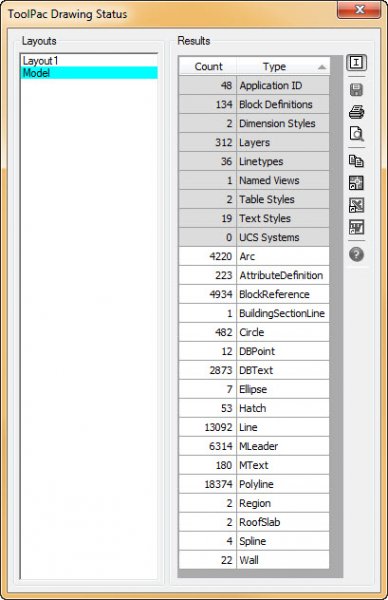Click the count value 18374
Screen dimensions: 388x600
pyautogui.click(x=218, y=484)
